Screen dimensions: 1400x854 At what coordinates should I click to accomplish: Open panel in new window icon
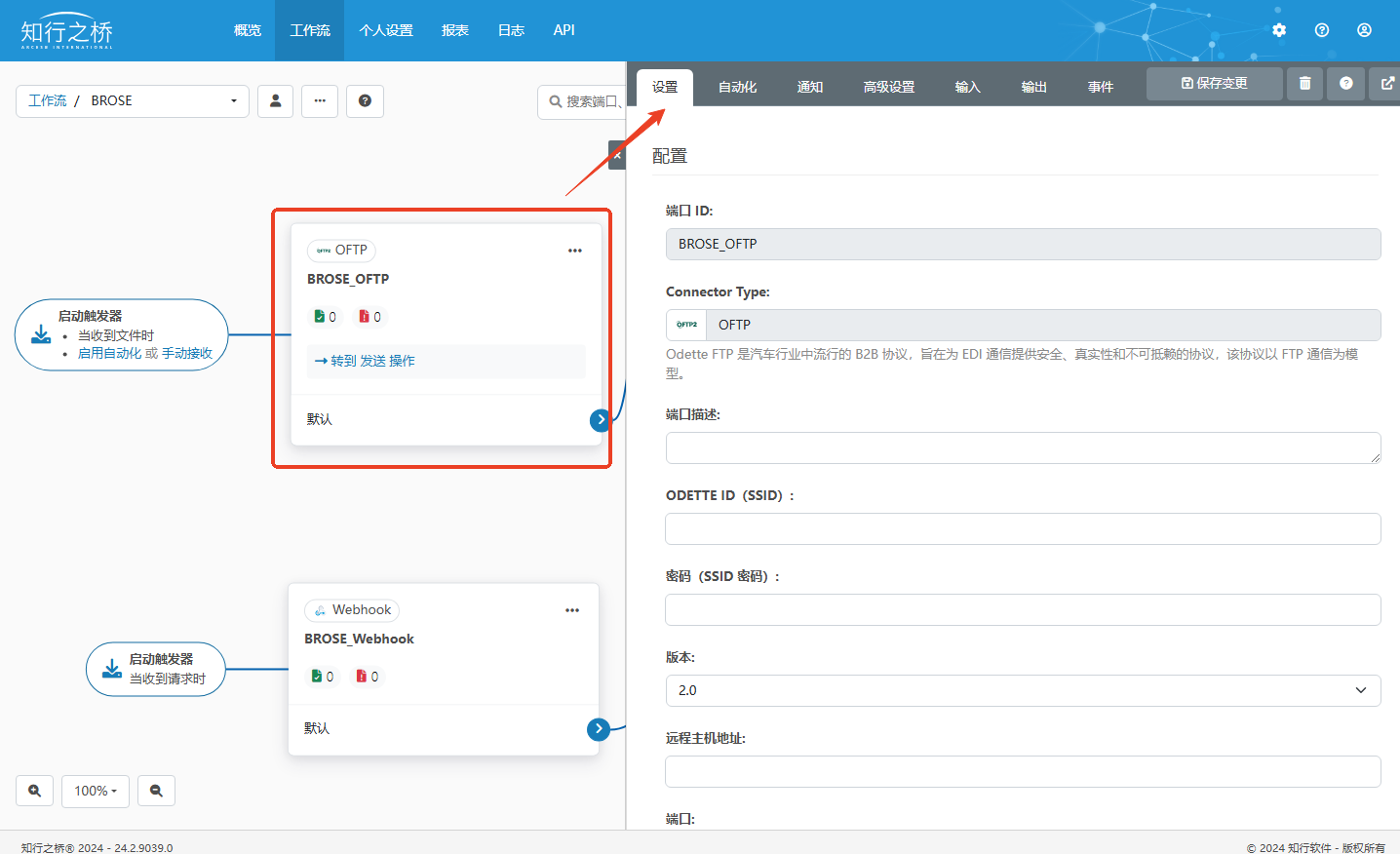pyautogui.click(x=1386, y=84)
